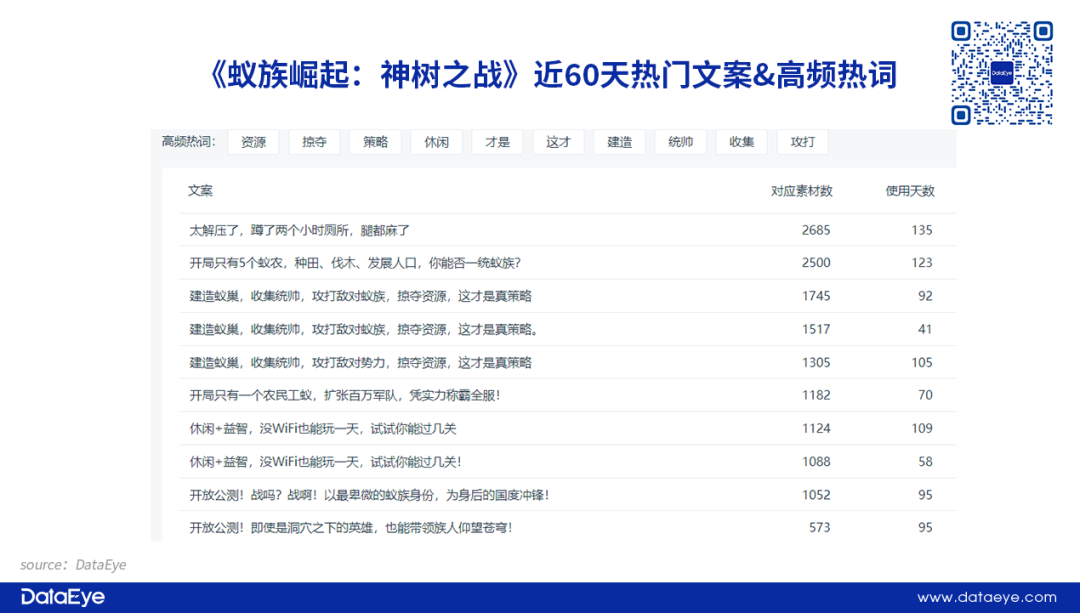Image resolution: width=1080 pixels, height=613 pixels.
Task: Click the DataEye logo in footer
Action: click(63, 597)
